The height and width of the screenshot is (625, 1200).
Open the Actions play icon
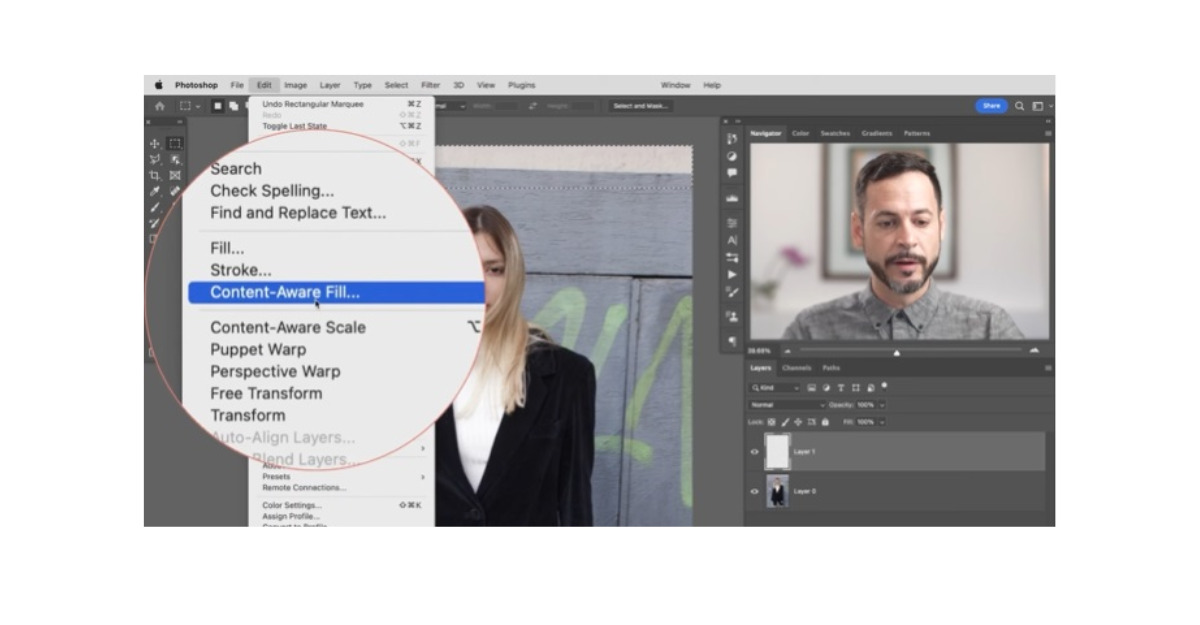coord(732,275)
